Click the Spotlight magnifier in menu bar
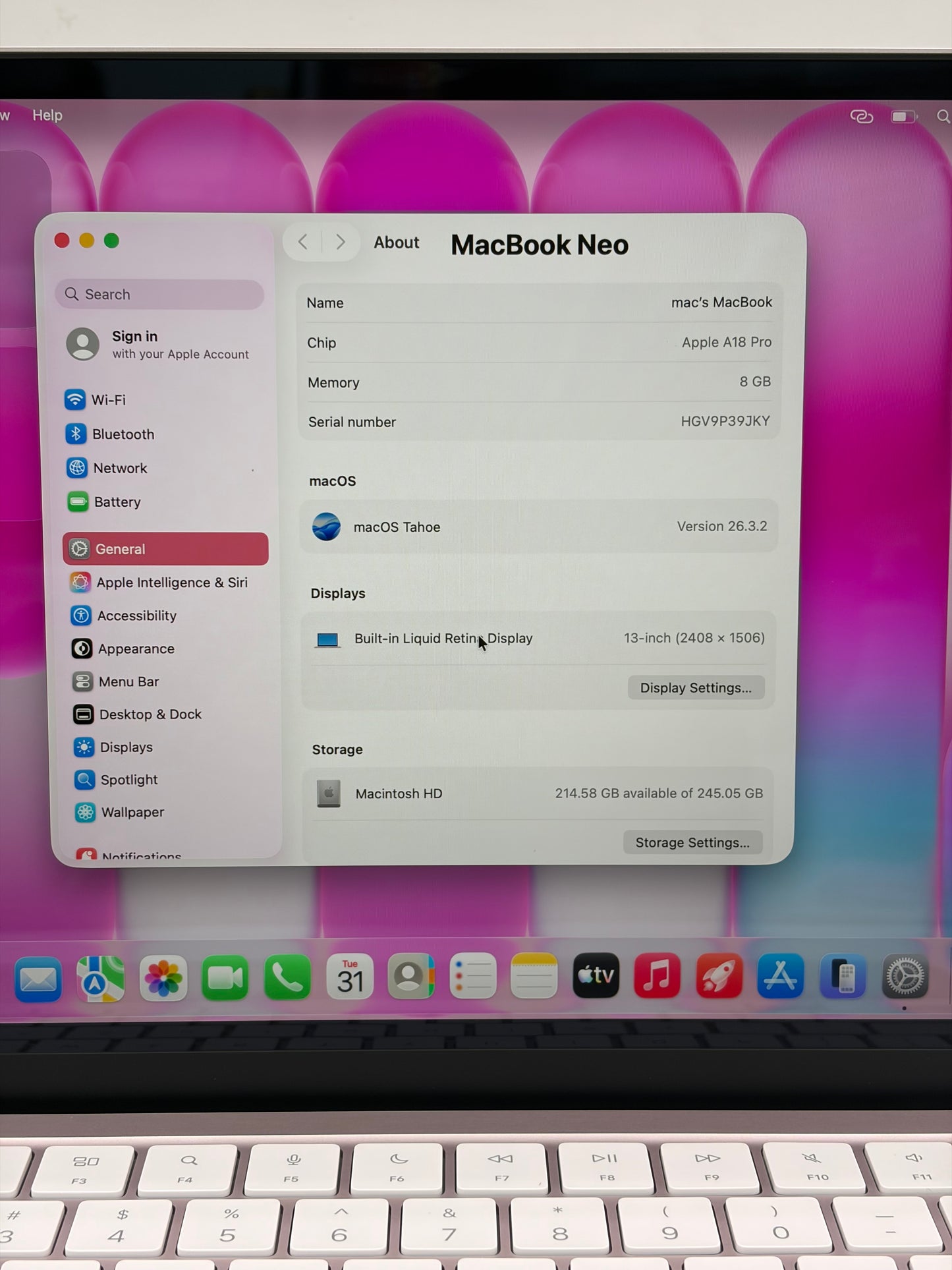 tap(943, 117)
